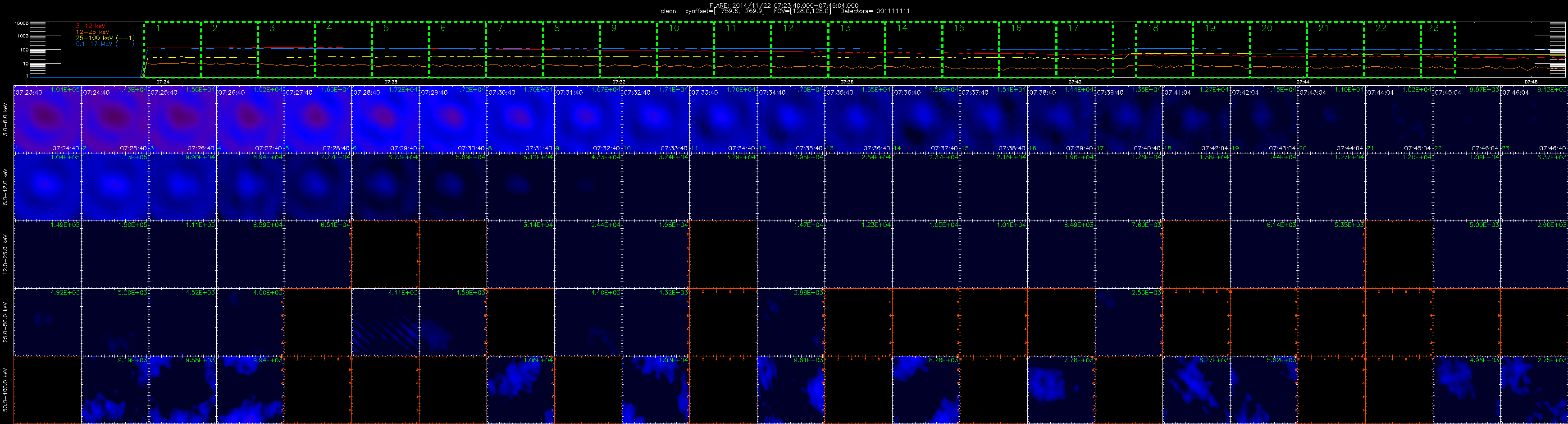Viewport: 1568px width, 424px height.
Task: Select interval 23 marker in the light curve
Action: pyautogui.click(x=1433, y=28)
